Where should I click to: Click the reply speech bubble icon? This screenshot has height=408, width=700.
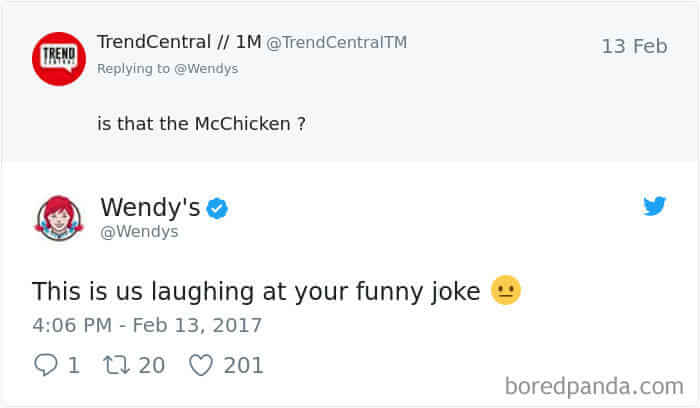click(x=45, y=365)
